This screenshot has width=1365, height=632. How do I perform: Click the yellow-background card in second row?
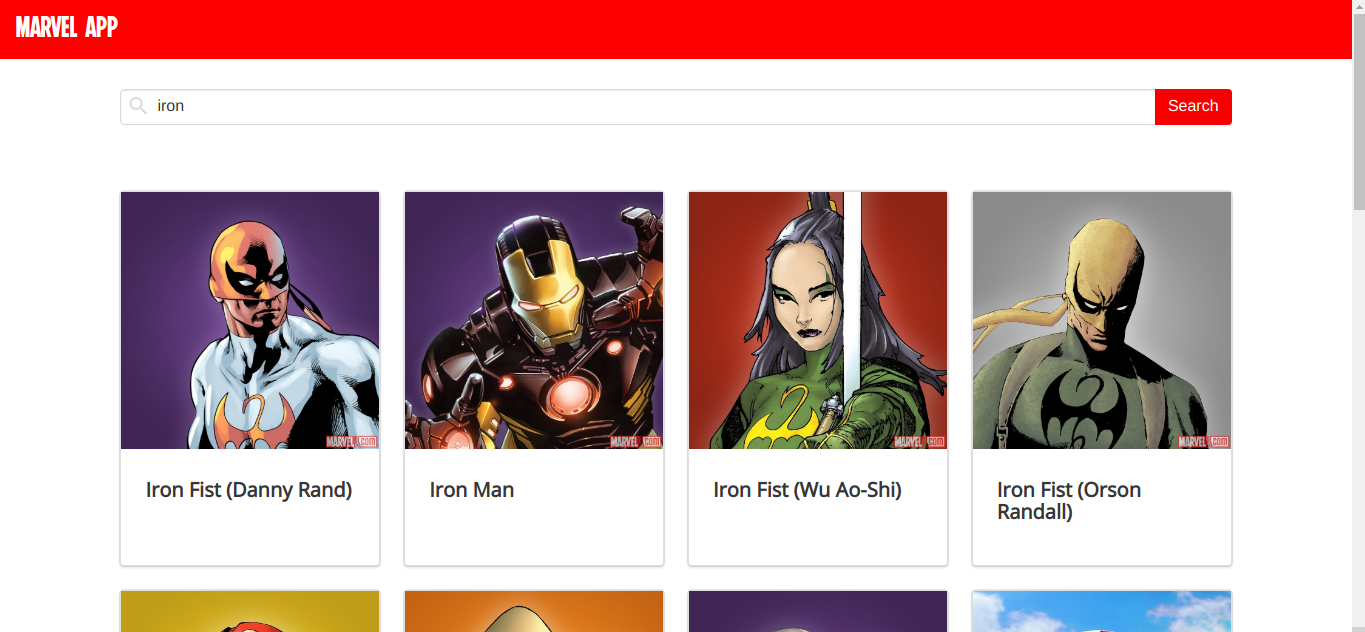250,611
